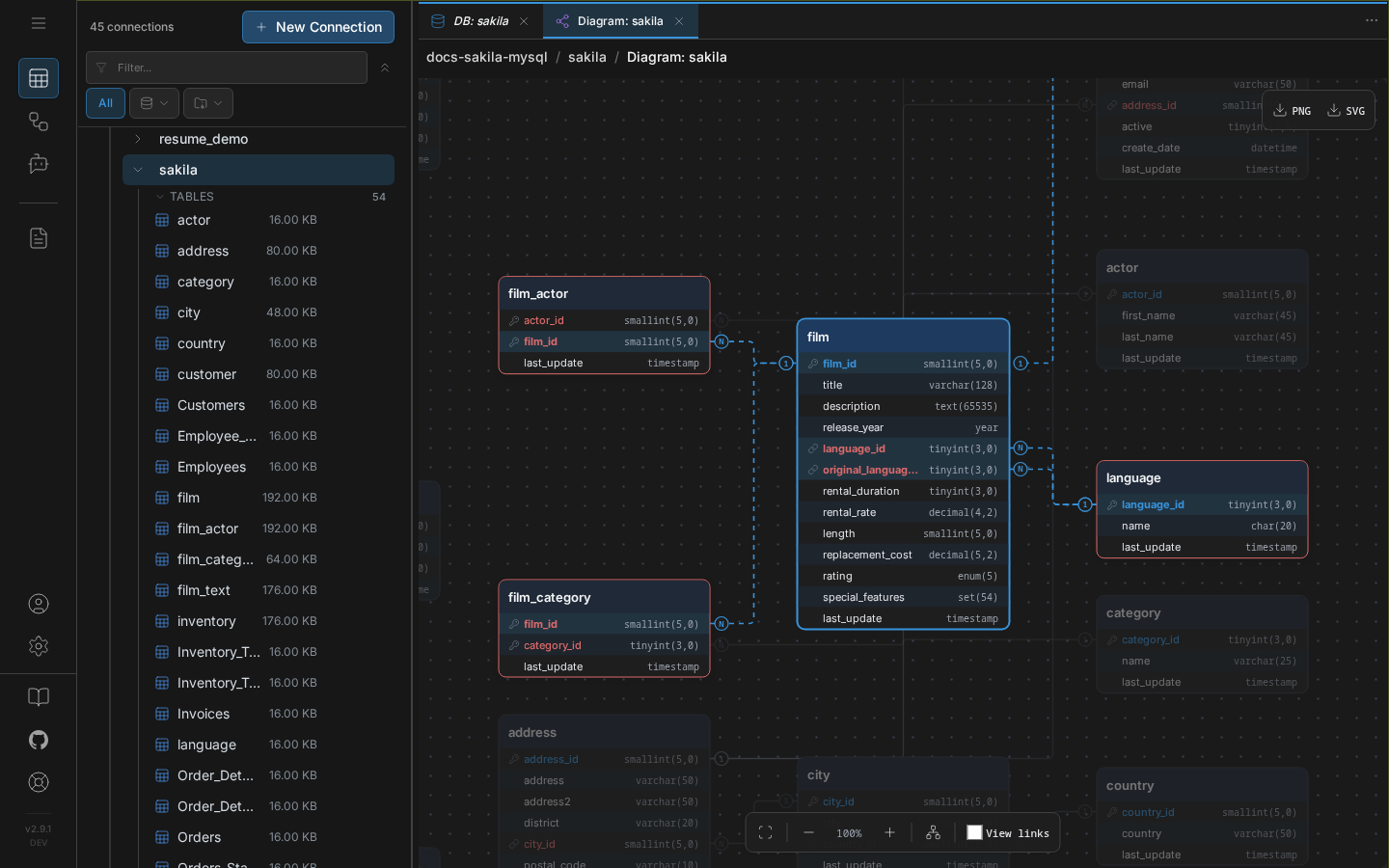Screen dimensions: 1389x868
Task: Open the documentation book icon
Action: [39, 697]
